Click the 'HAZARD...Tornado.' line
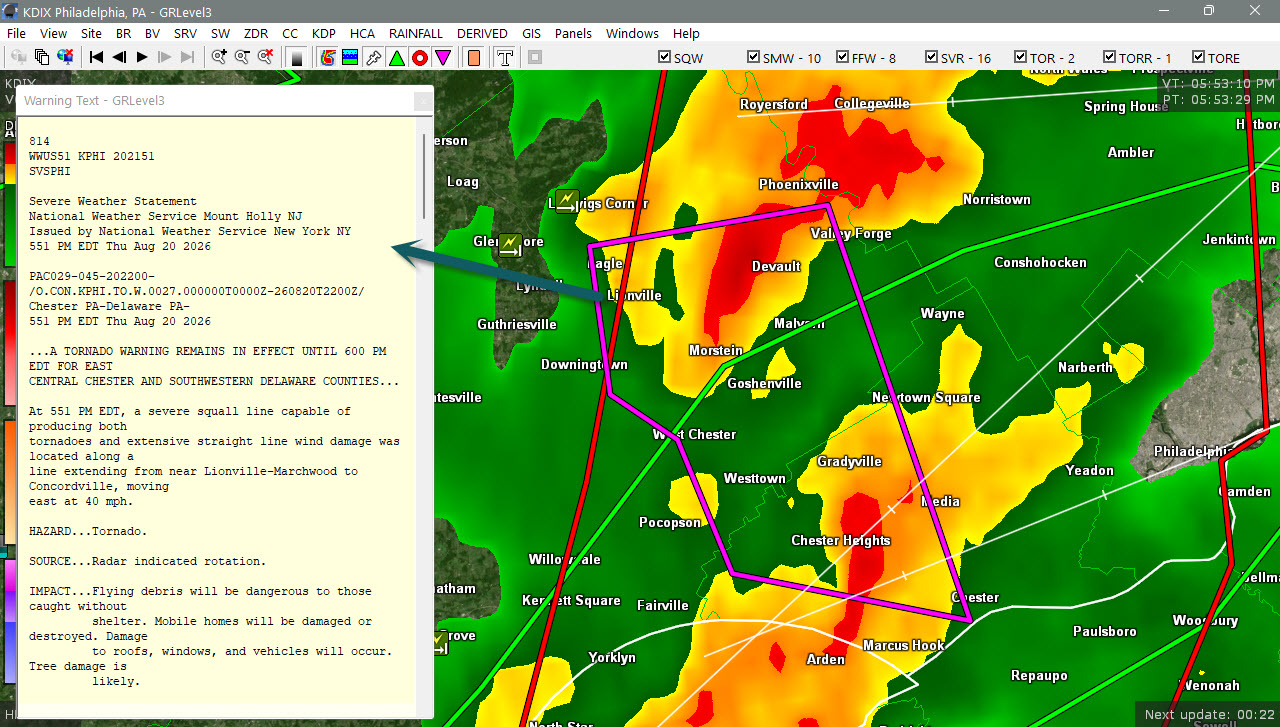This screenshot has height=727, width=1280. coord(88,531)
